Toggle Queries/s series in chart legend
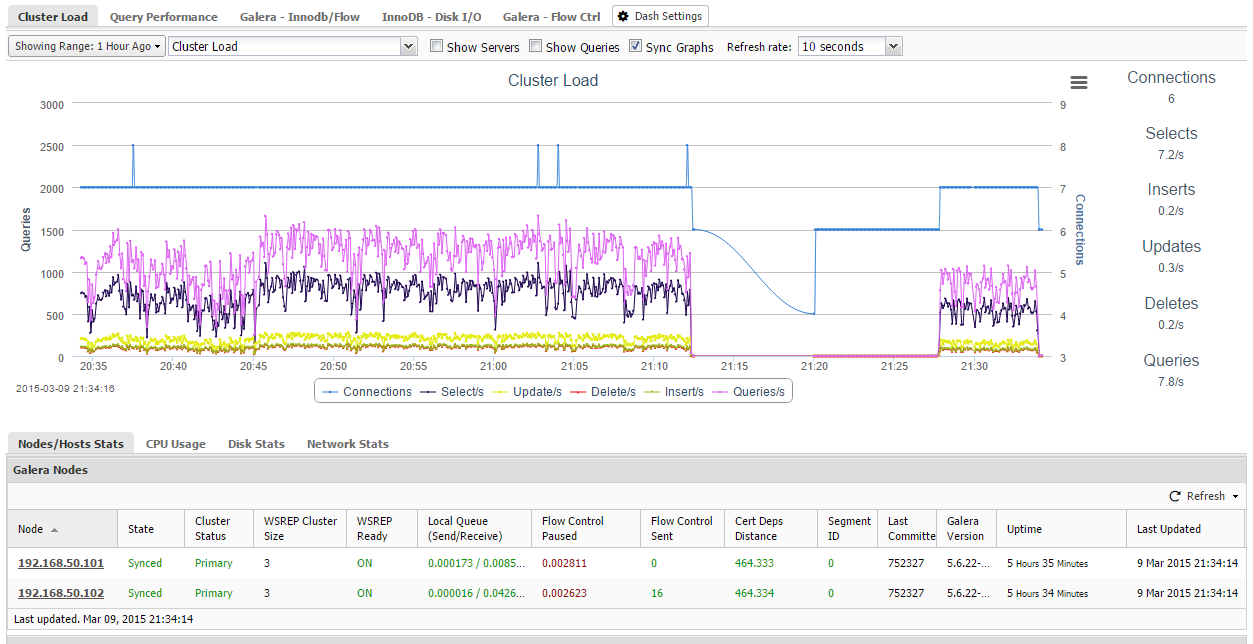 (758, 392)
